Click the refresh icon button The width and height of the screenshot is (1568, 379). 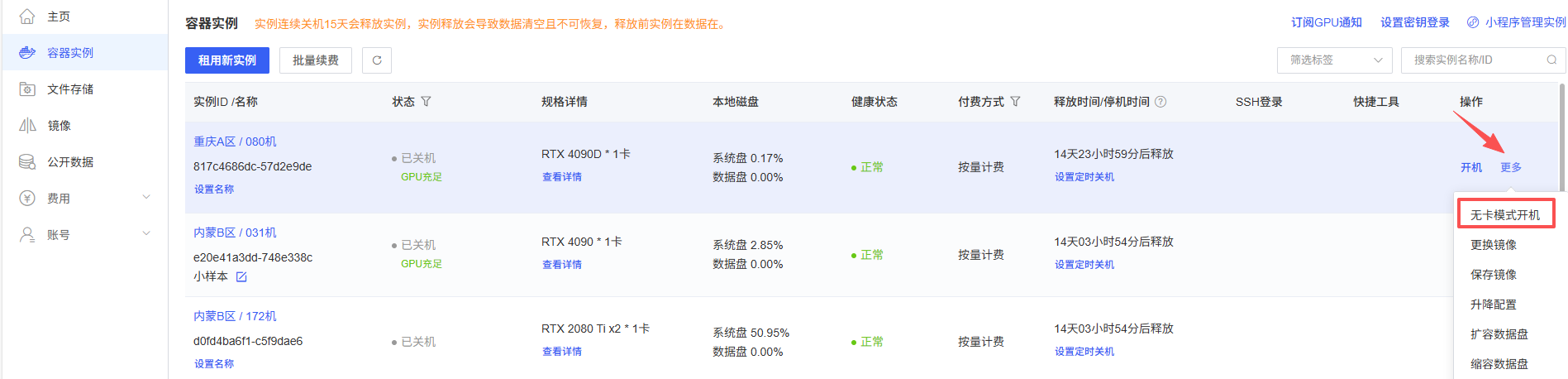tap(377, 60)
